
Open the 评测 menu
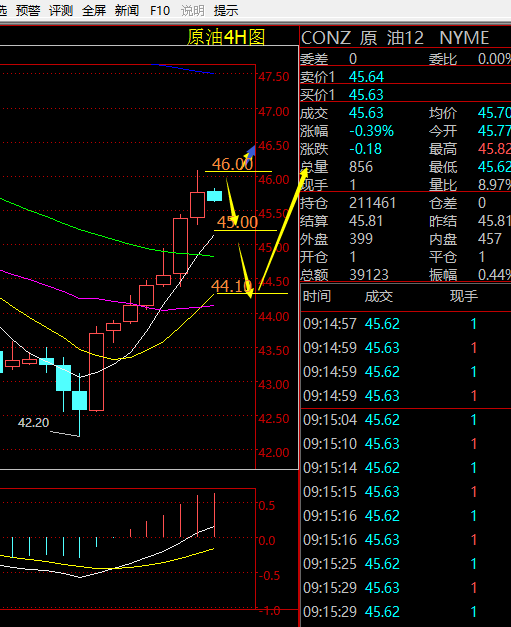(x=61, y=10)
